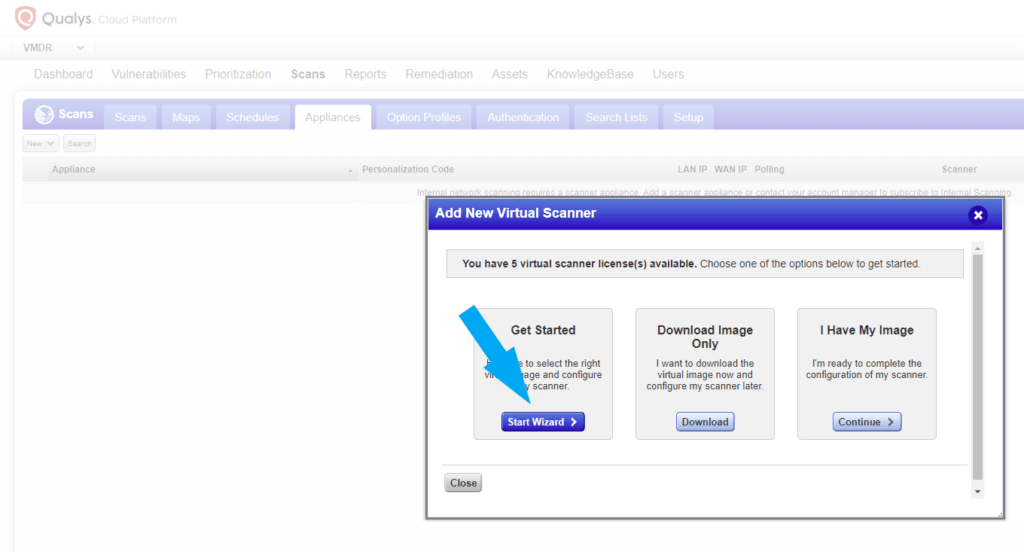Click the Continue button
This screenshot has height=552, width=1024.
(867, 422)
